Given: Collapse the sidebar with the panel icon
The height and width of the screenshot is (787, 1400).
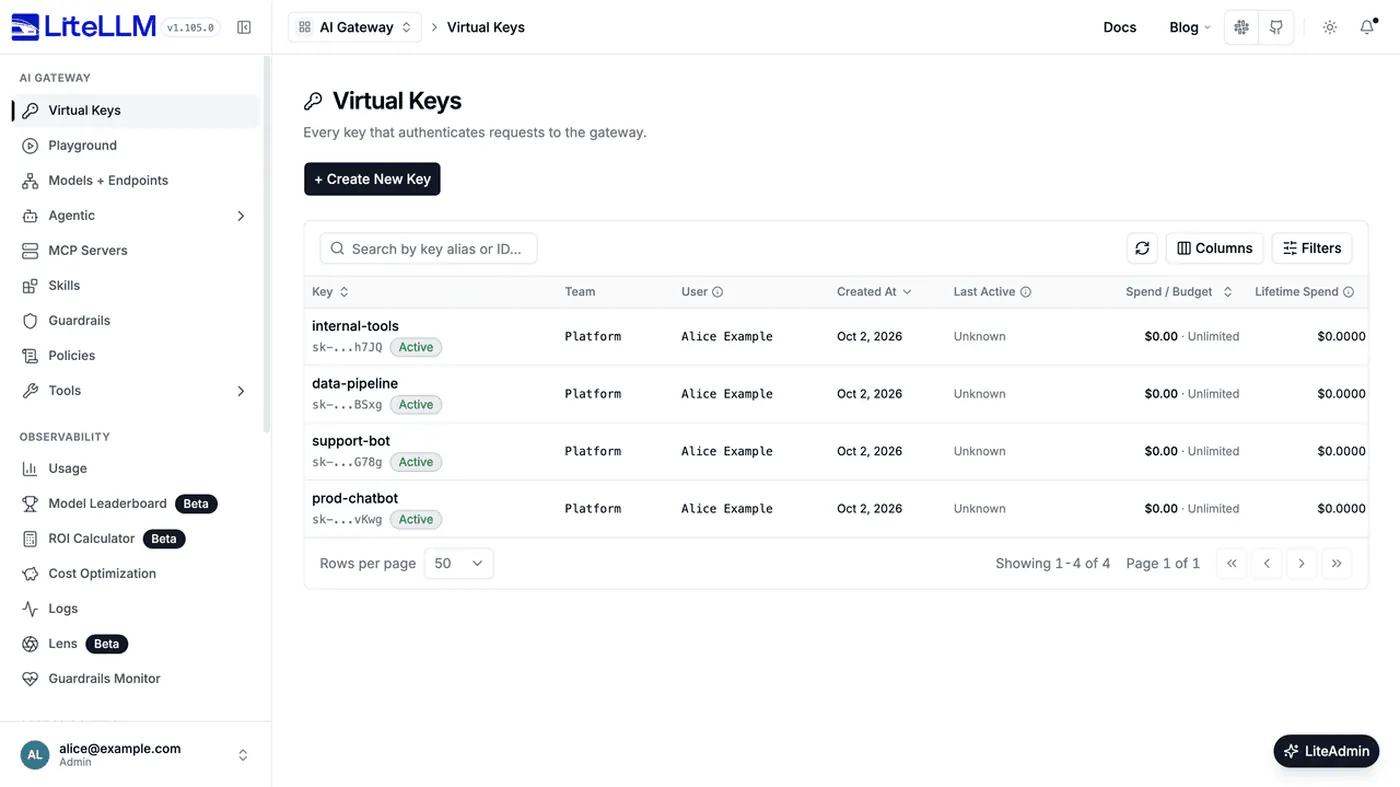Looking at the screenshot, I should (244, 27).
